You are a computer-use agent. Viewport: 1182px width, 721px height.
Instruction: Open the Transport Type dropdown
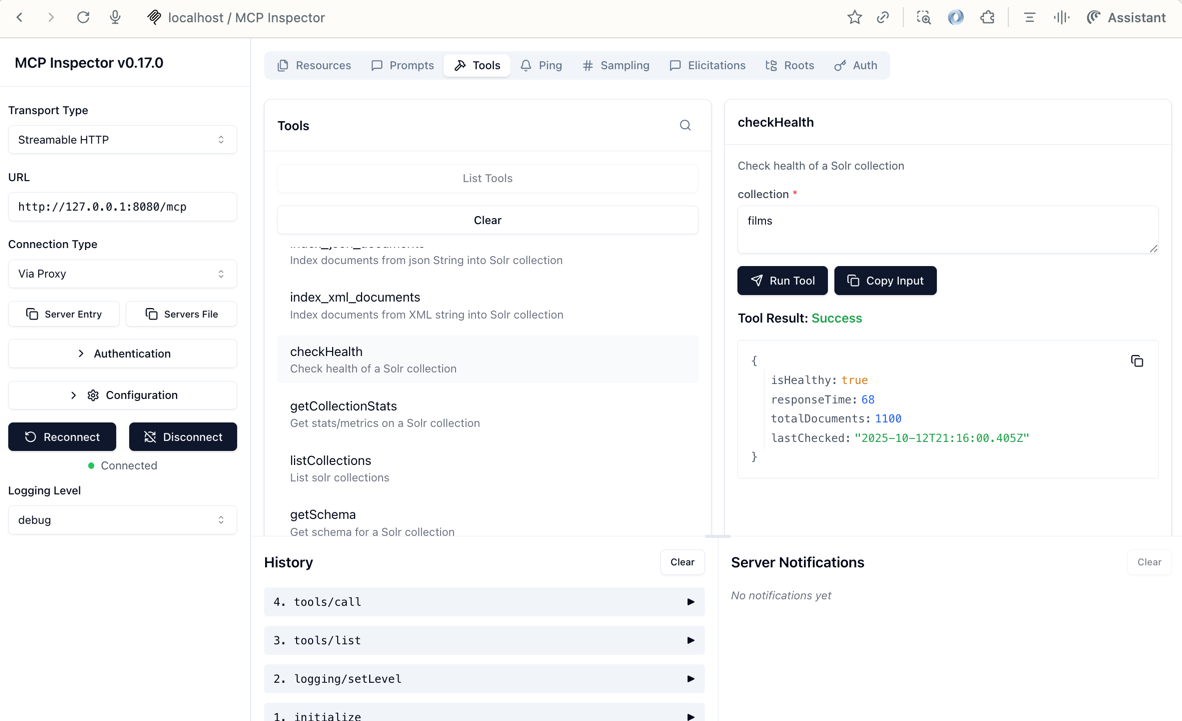122,139
